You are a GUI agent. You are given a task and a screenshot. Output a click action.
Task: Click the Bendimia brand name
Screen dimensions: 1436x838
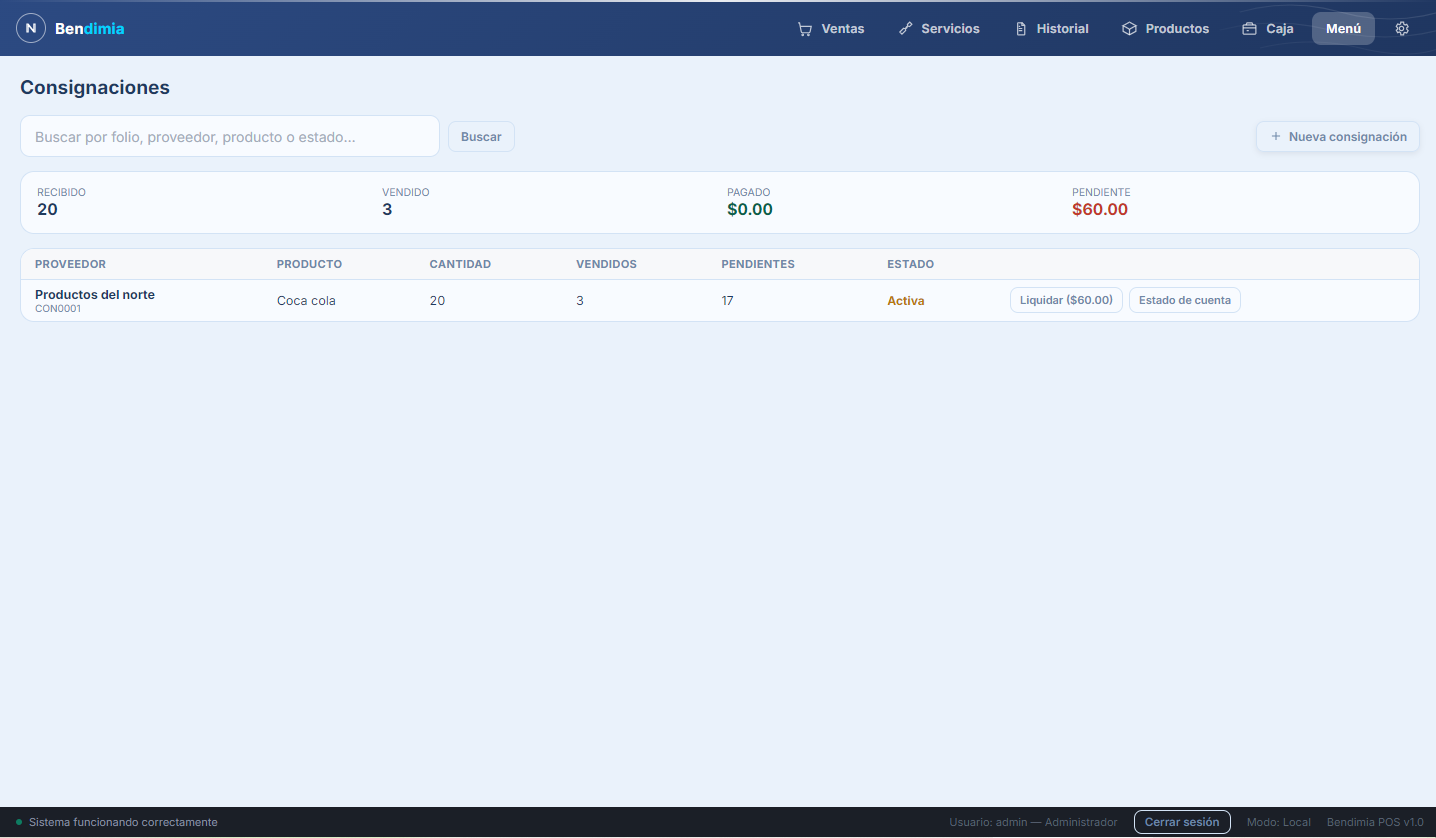(90, 29)
